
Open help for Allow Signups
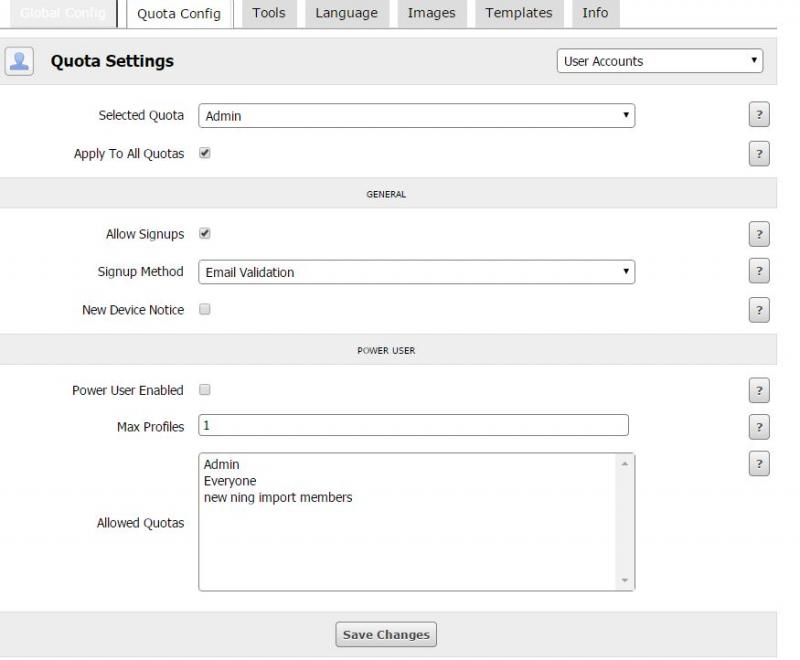(759, 234)
